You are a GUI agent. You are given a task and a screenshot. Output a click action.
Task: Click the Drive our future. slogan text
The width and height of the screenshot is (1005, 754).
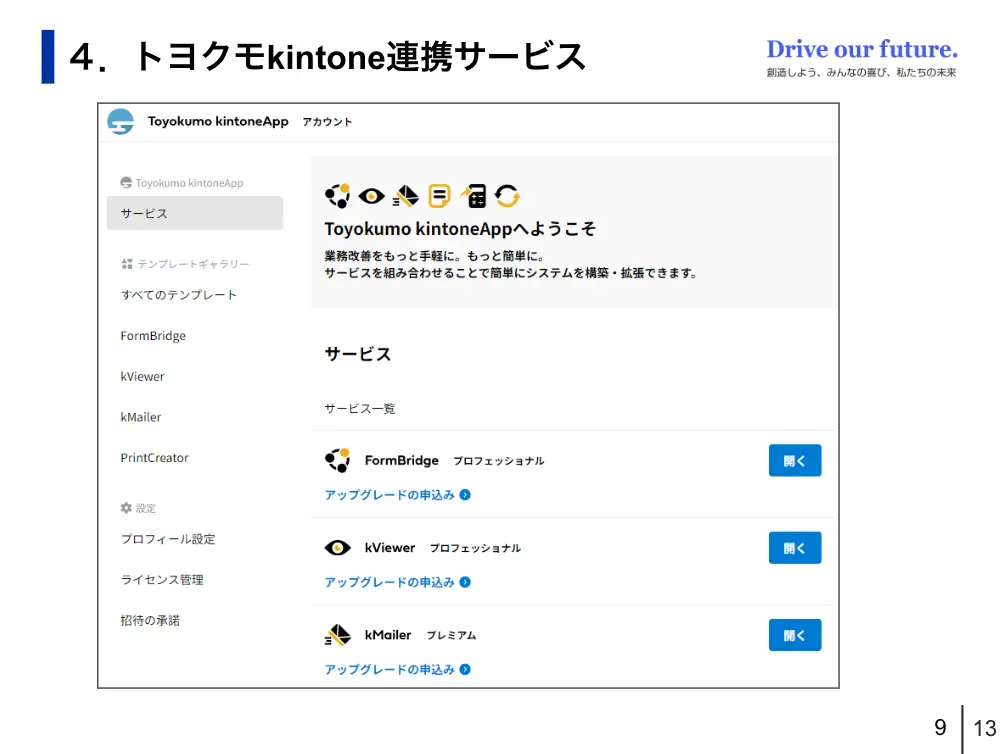tap(862, 49)
